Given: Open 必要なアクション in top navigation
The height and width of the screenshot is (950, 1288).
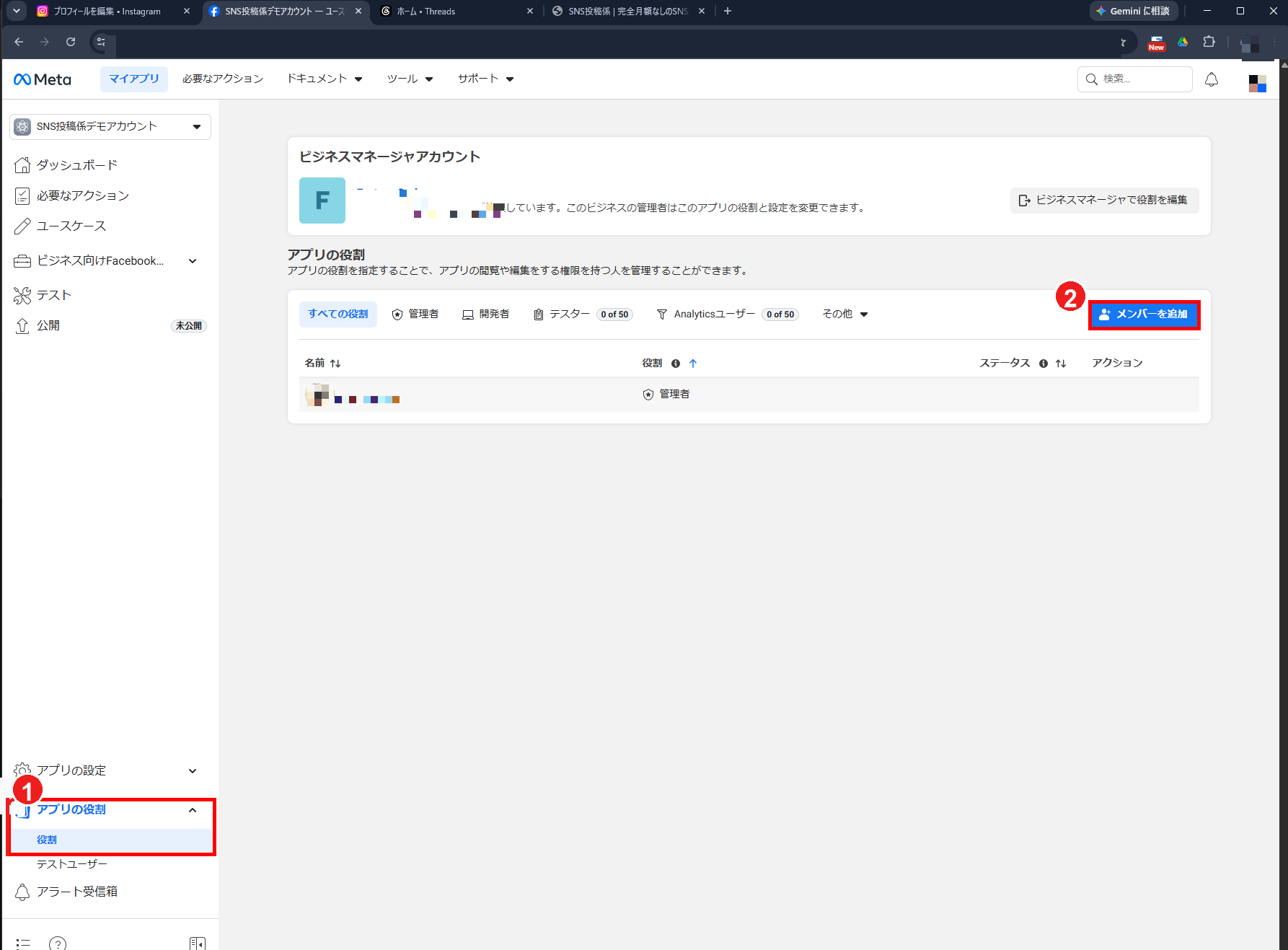Looking at the screenshot, I should tap(223, 79).
